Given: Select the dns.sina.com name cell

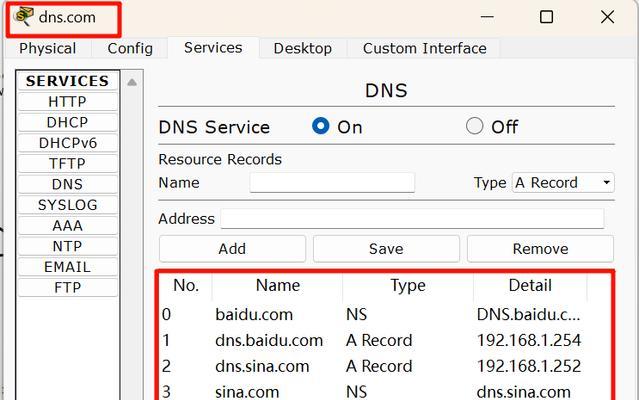Looking at the screenshot, I should (262, 366).
